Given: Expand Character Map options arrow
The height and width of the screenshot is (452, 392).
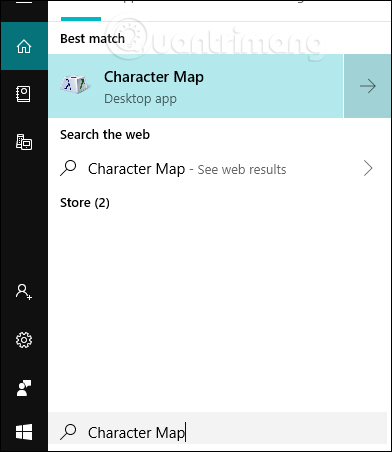Looking at the screenshot, I should pos(367,86).
